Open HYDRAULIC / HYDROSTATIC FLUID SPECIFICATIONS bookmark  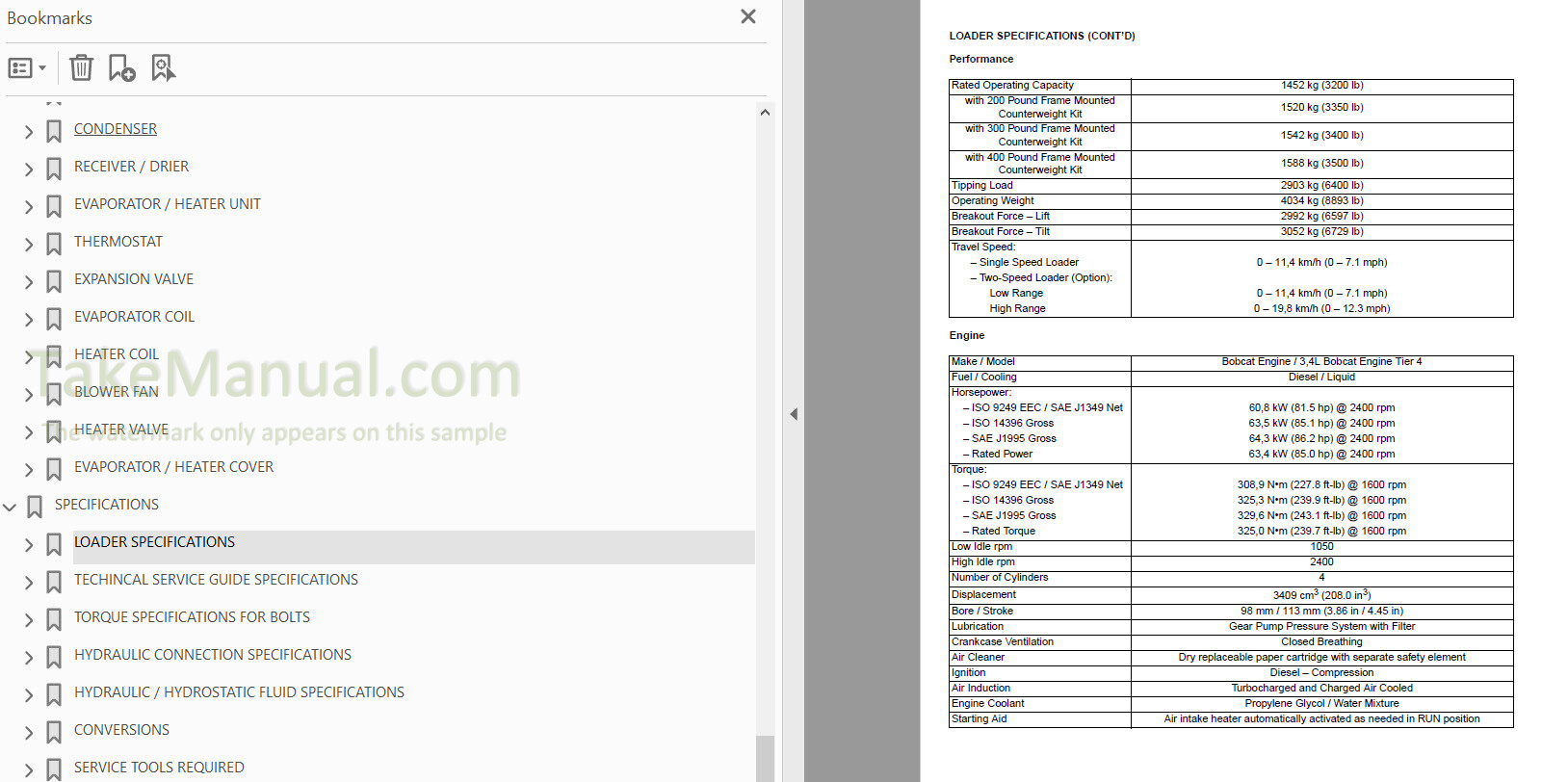click(239, 692)
